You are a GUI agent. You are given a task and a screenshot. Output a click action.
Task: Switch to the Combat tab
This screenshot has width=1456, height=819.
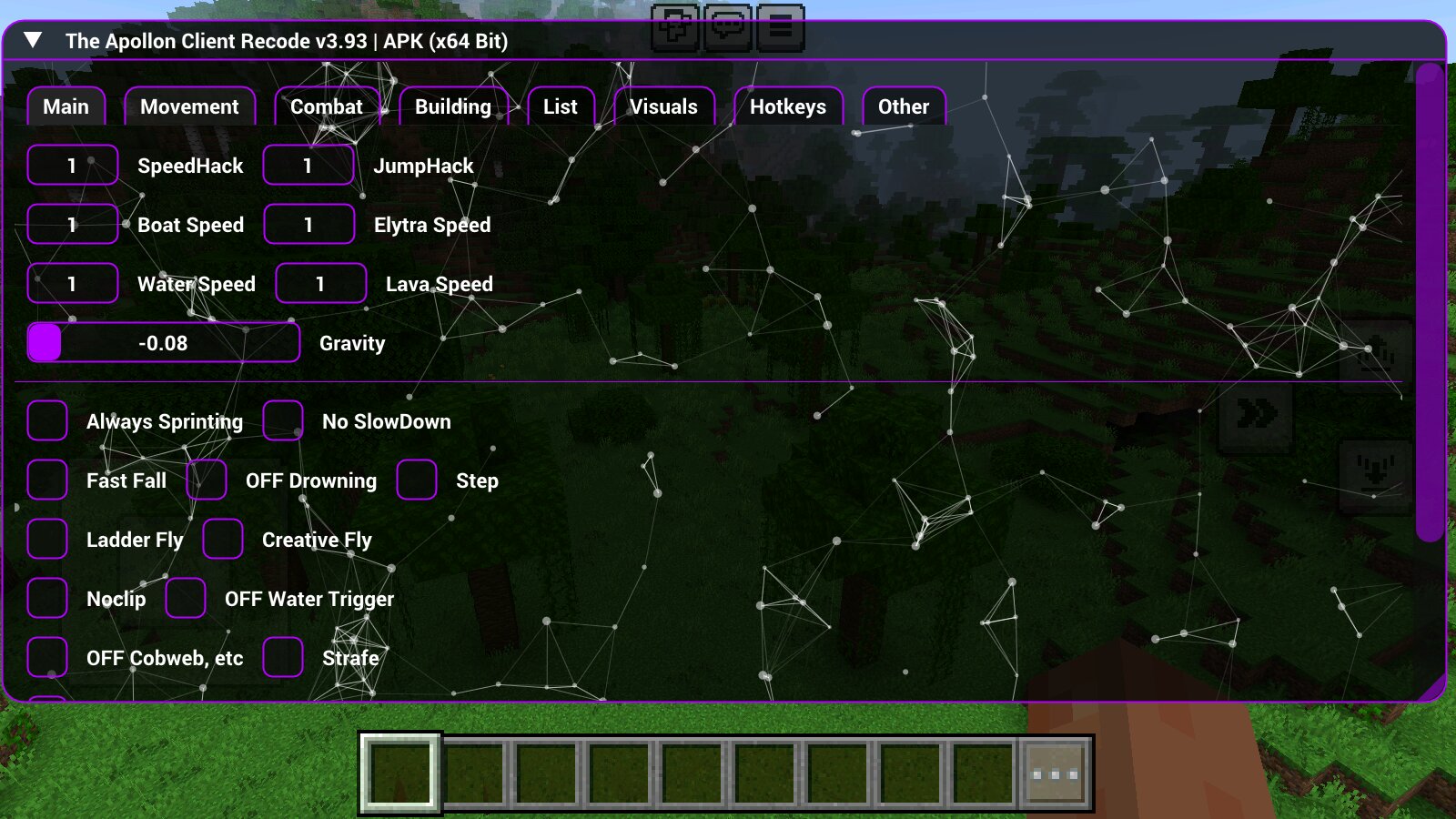pos(326,106)
